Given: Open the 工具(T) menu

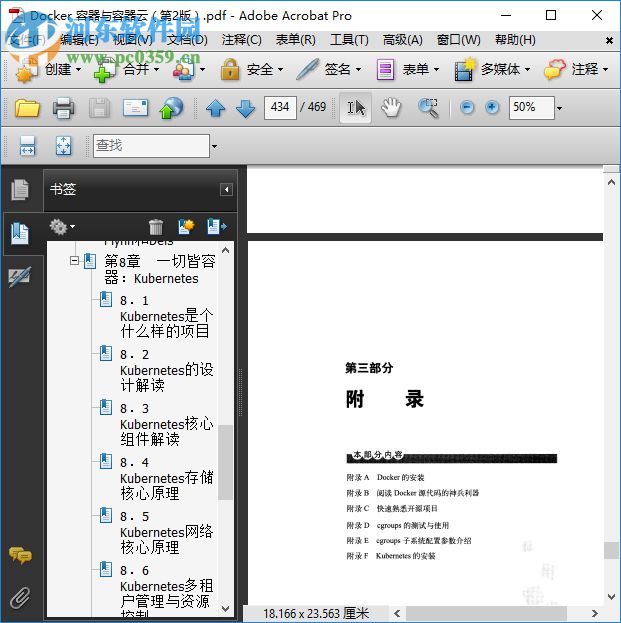Looking at the screenshot, I should click(x=349, y=40).
